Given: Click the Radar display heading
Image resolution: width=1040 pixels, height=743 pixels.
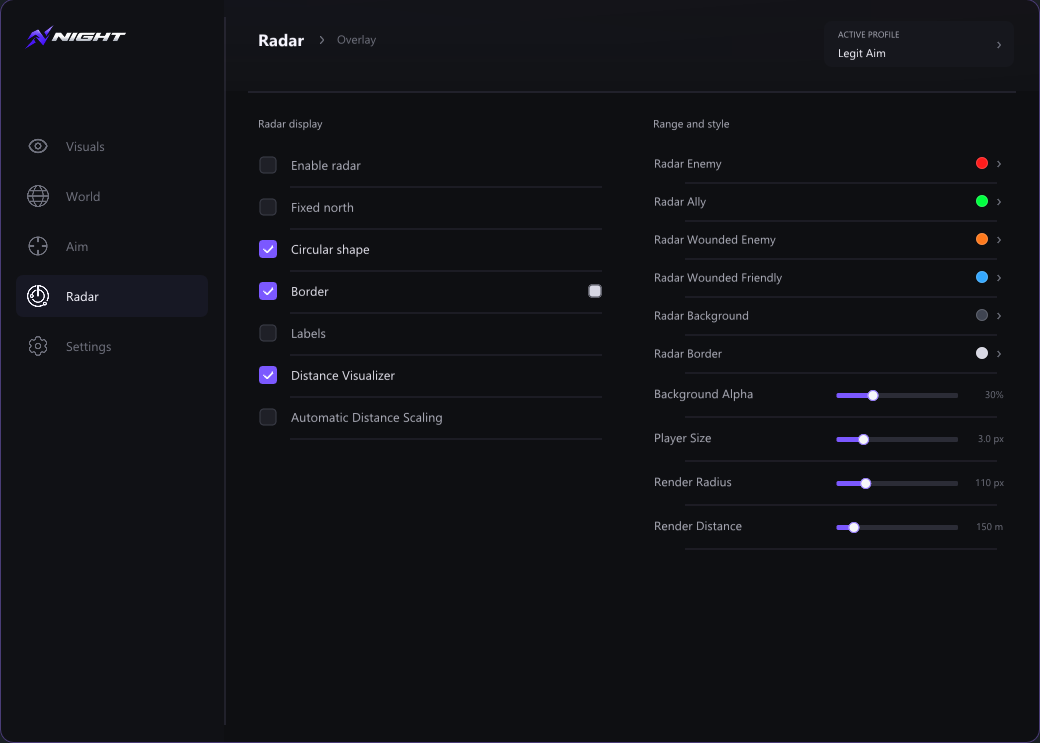Looking at the screenshot, I should pos(290,124).
